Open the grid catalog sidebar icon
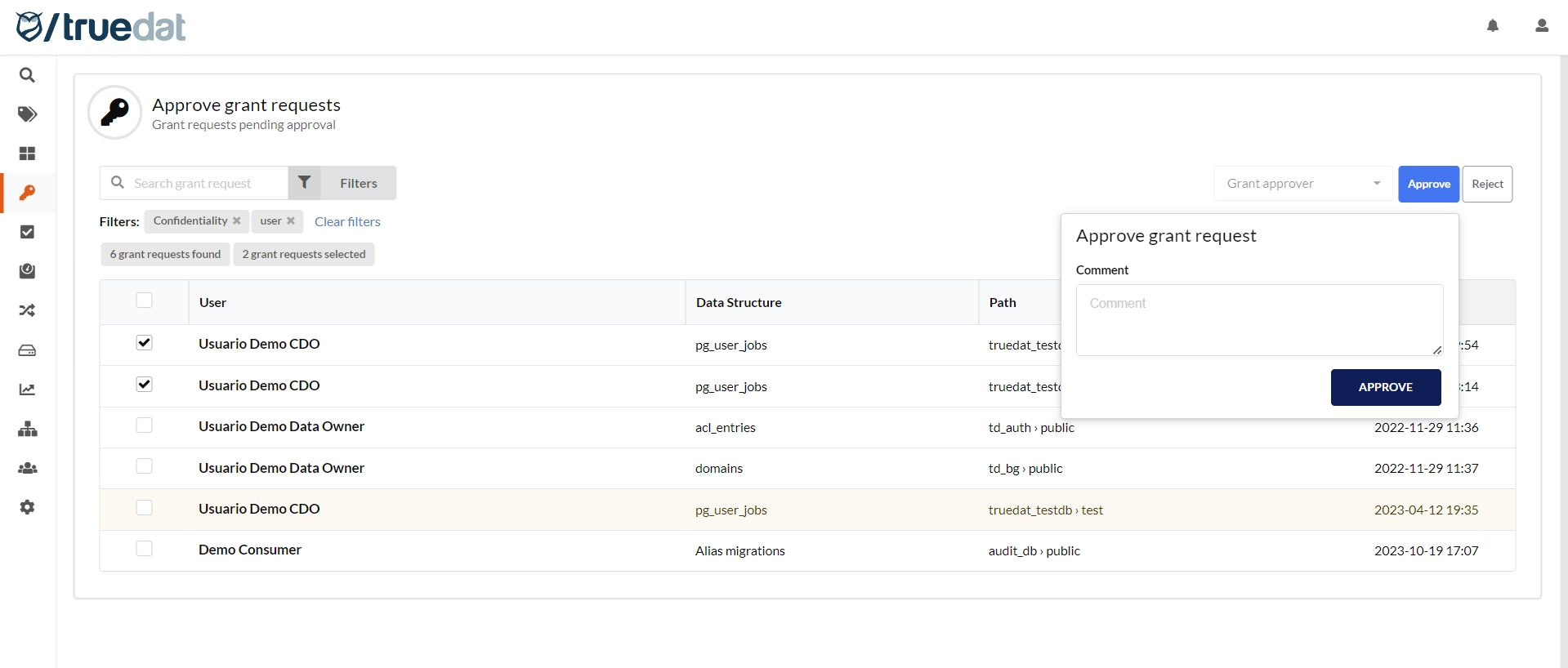This screenshot has height=668, width=1568. 27,154
